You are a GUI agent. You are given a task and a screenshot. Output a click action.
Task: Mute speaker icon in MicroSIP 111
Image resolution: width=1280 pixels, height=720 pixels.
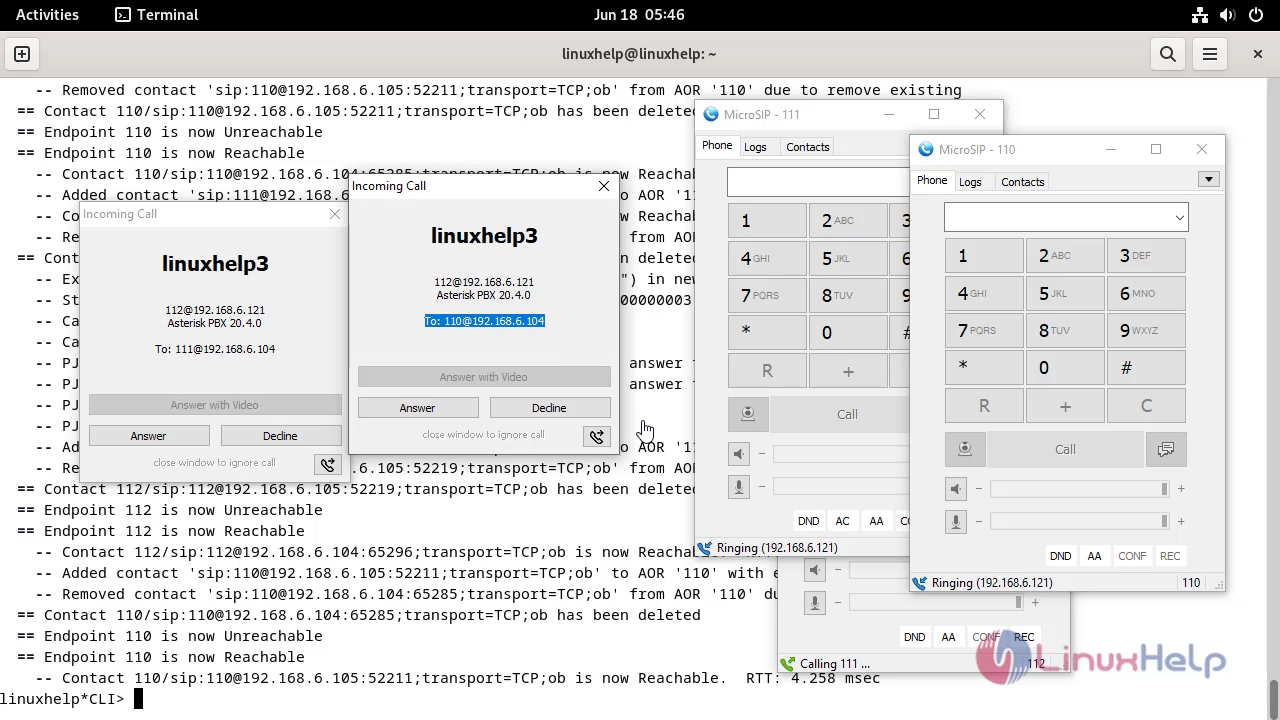[x=739, y=454]
